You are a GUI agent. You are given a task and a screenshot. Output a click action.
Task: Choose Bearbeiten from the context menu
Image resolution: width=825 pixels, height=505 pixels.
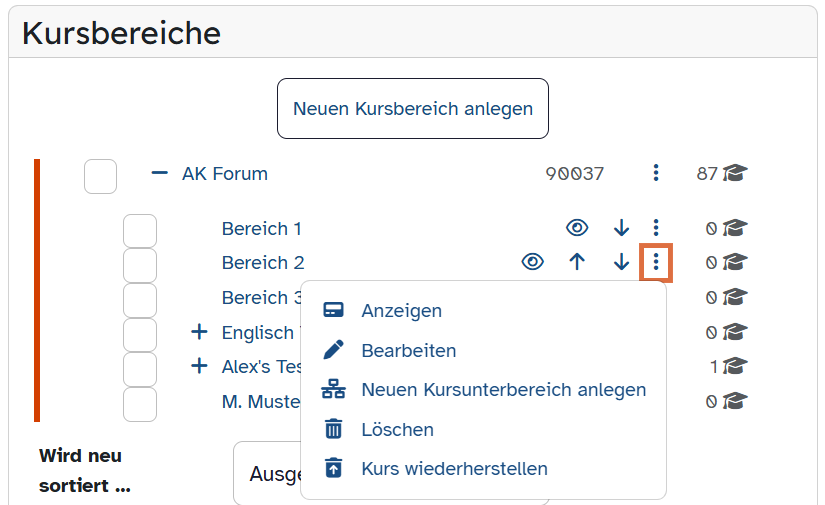click(408, 351)
